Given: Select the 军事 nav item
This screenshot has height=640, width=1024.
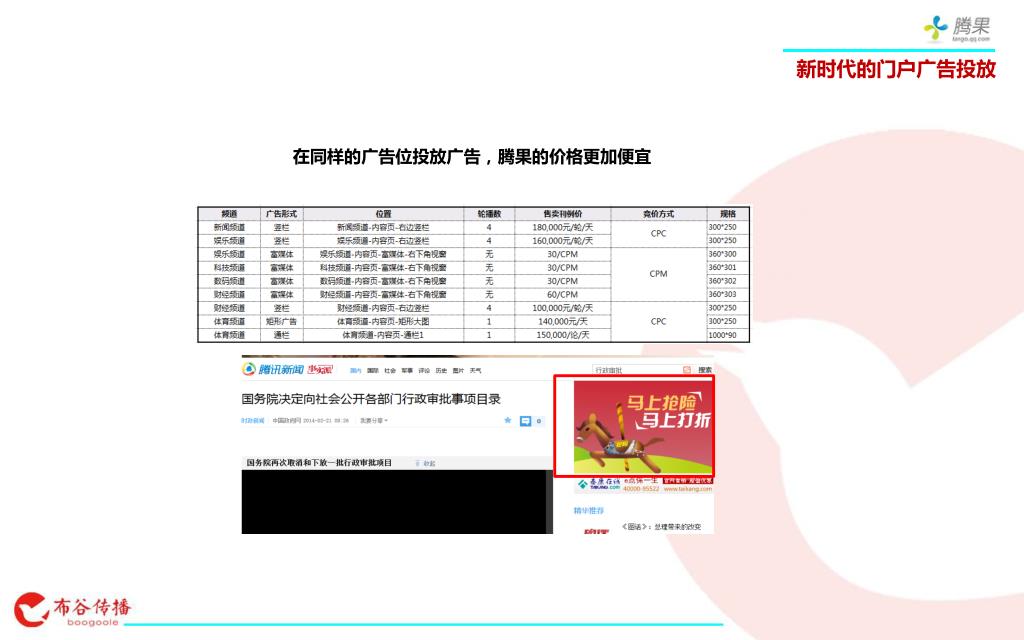Looking at the screenshot, I should click(x=407, y=370).
